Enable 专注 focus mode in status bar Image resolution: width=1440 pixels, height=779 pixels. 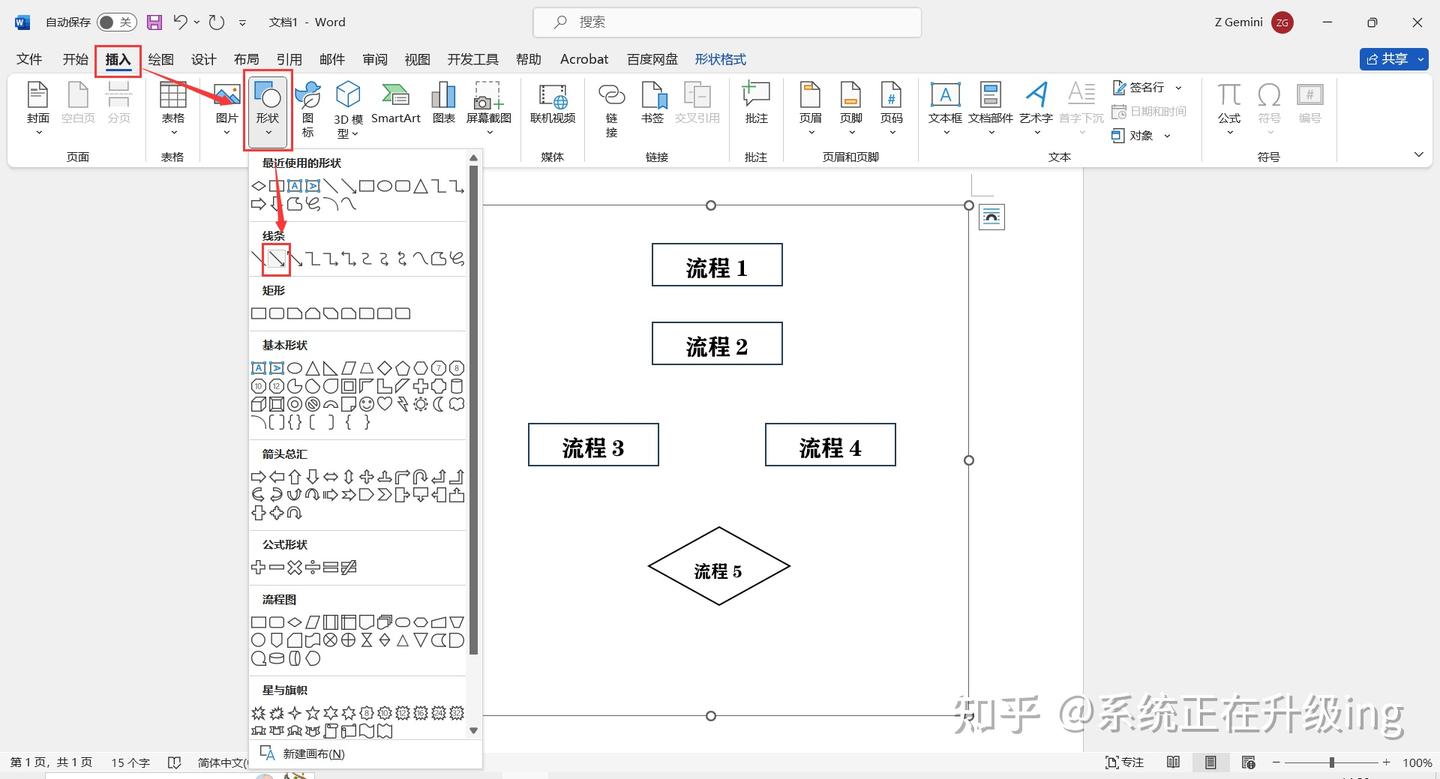[x=1126, y=761]
